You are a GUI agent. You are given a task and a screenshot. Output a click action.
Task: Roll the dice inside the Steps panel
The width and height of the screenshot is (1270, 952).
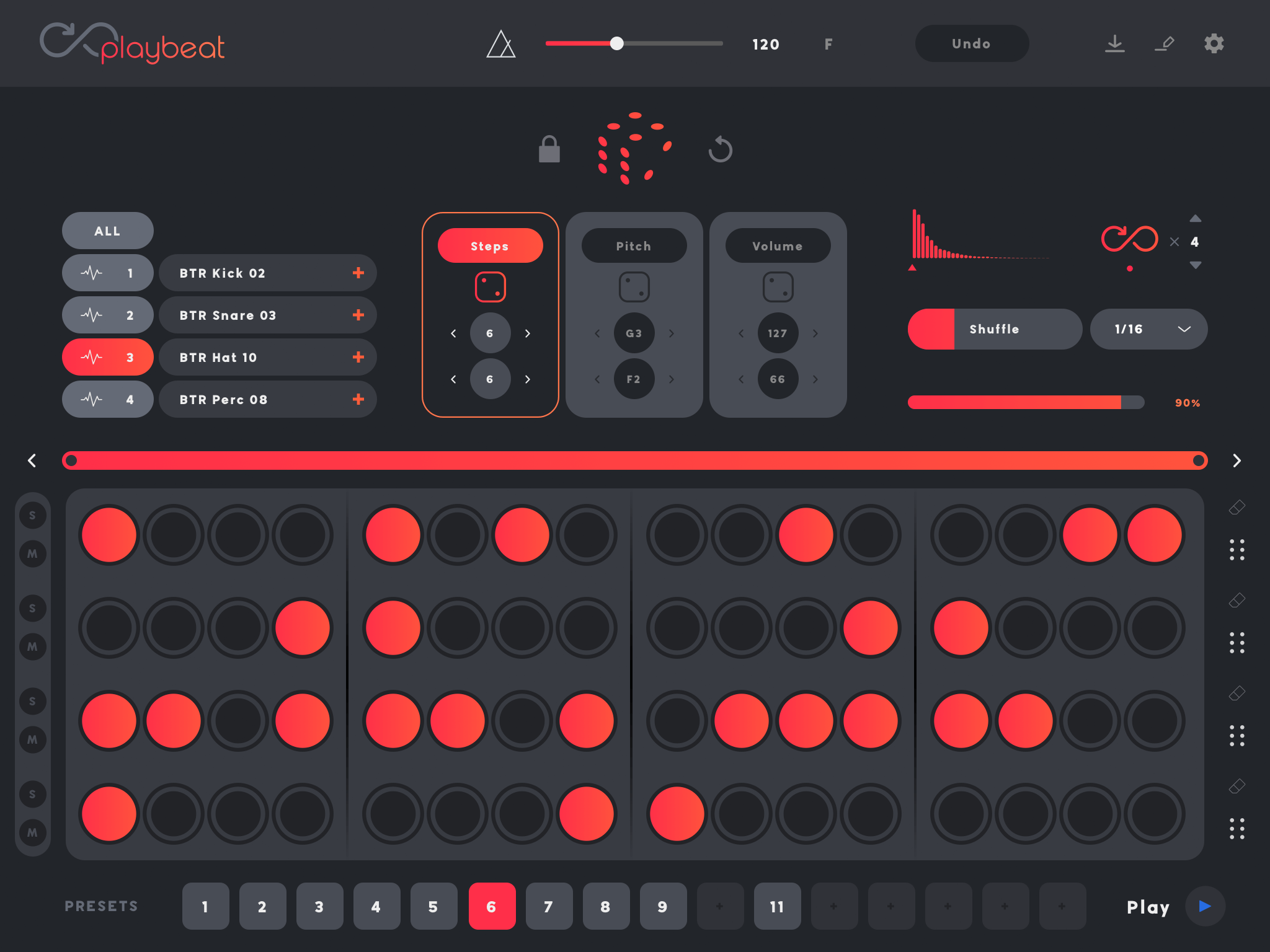(491, 287)
